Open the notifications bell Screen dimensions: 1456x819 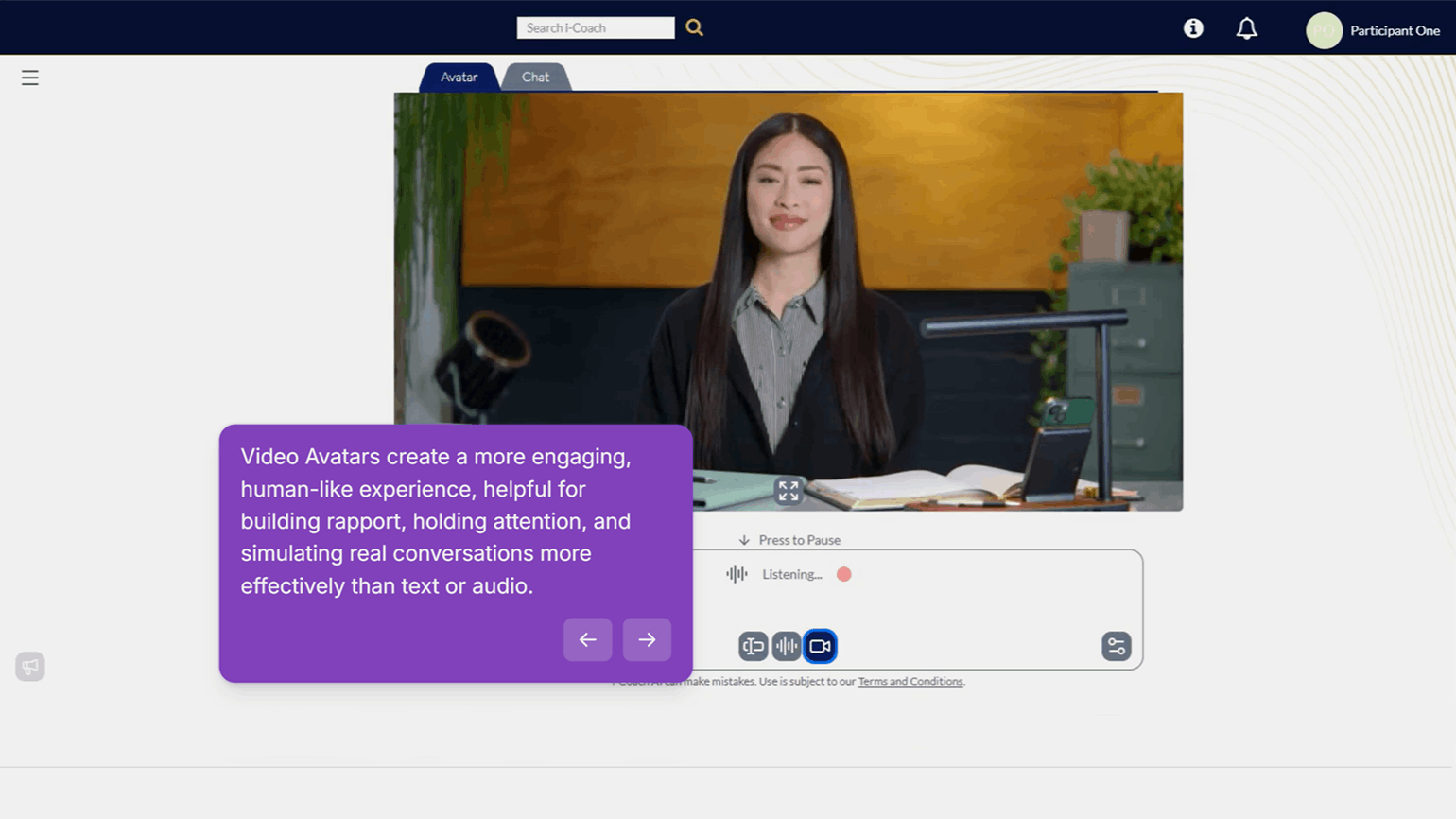point(1246,29)
